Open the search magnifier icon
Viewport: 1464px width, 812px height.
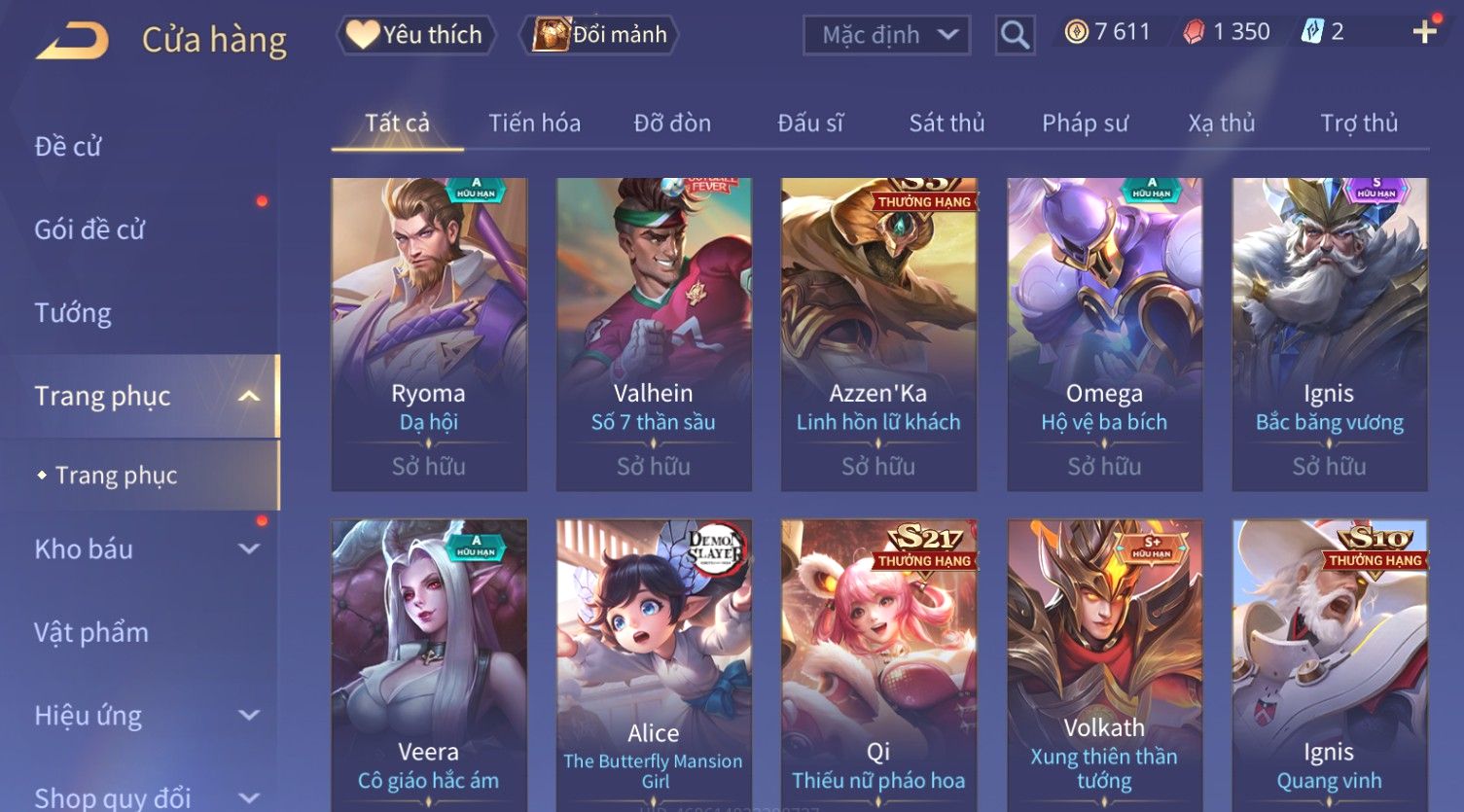[1015, 35]
